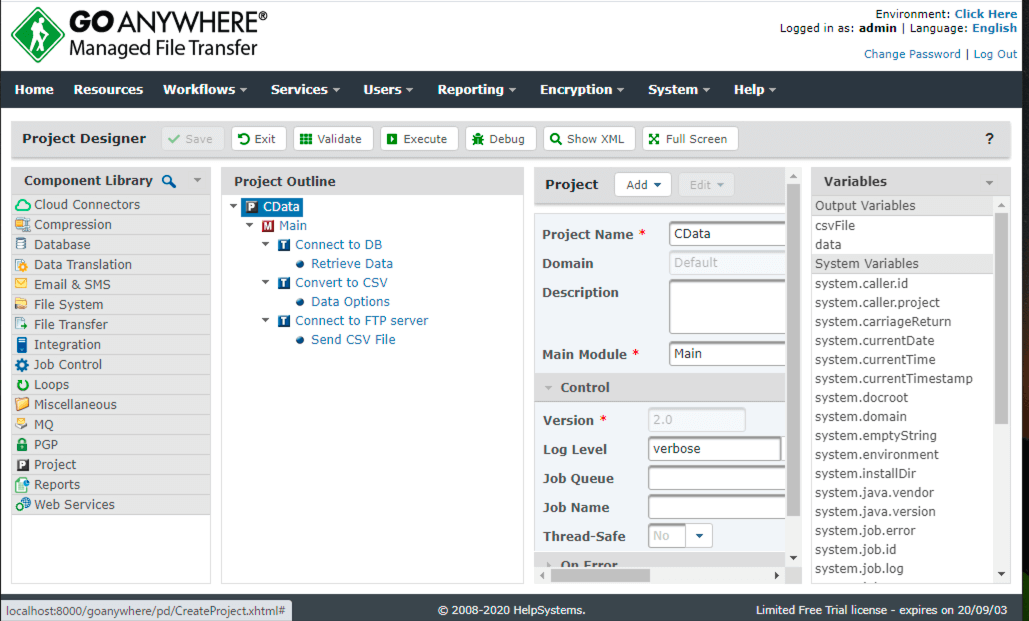Open the Users menu

click(x=388, y=89)
